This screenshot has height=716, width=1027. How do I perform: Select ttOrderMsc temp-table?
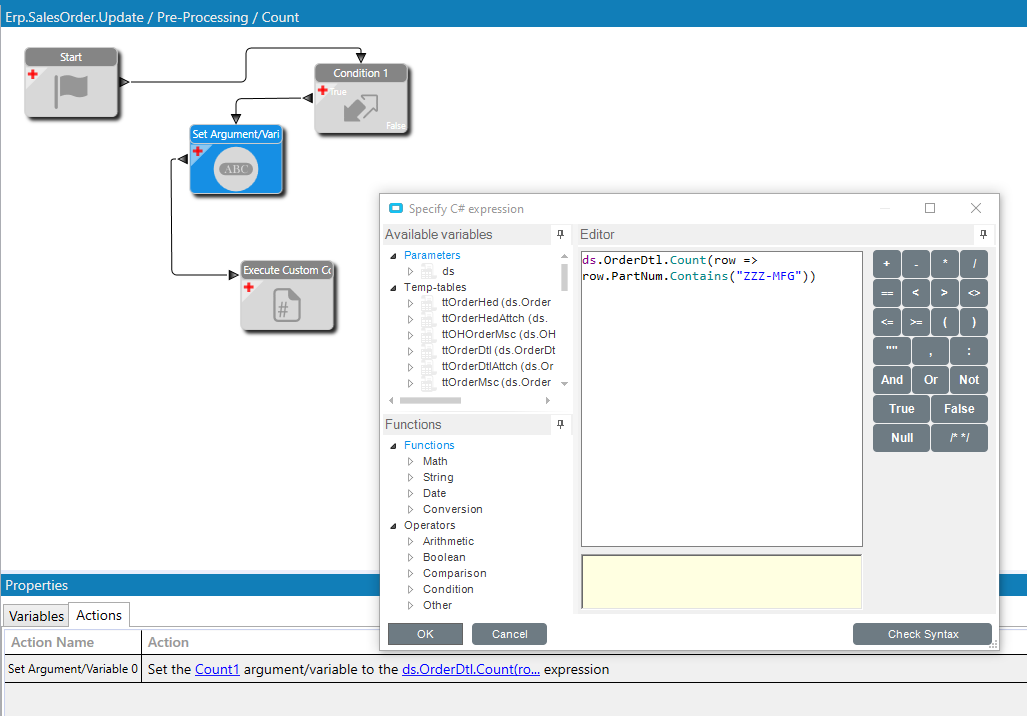pyautogui.click(x=496, y=382)
